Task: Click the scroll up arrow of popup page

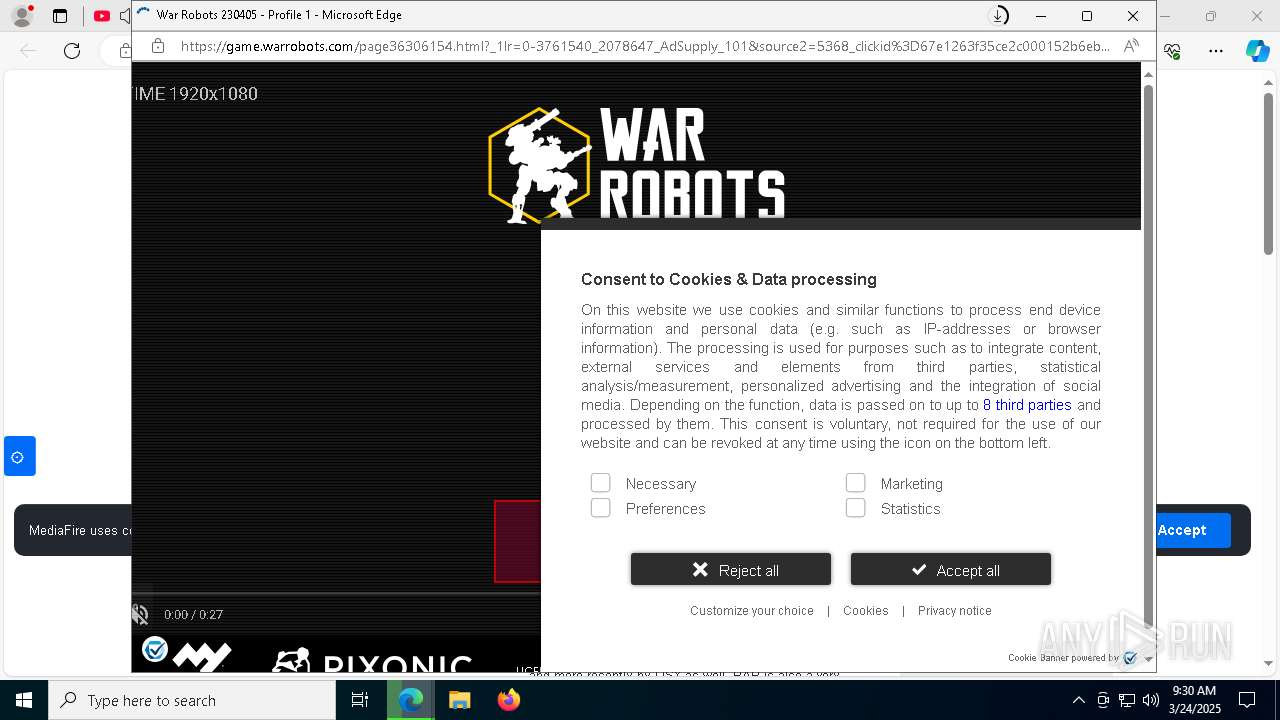Action: pos(1148,74)
